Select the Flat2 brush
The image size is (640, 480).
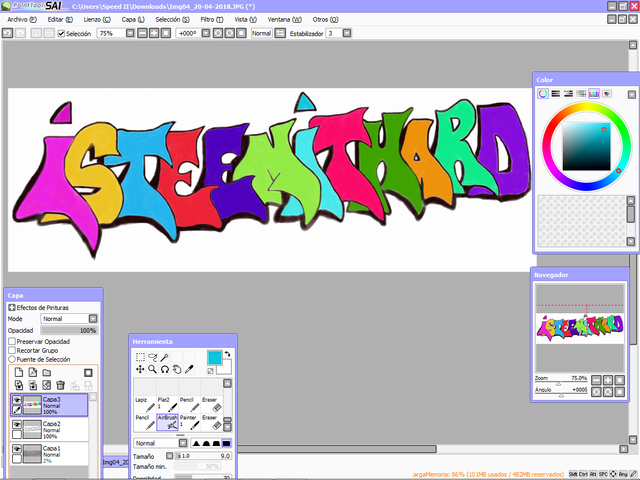tap(165, 402)
